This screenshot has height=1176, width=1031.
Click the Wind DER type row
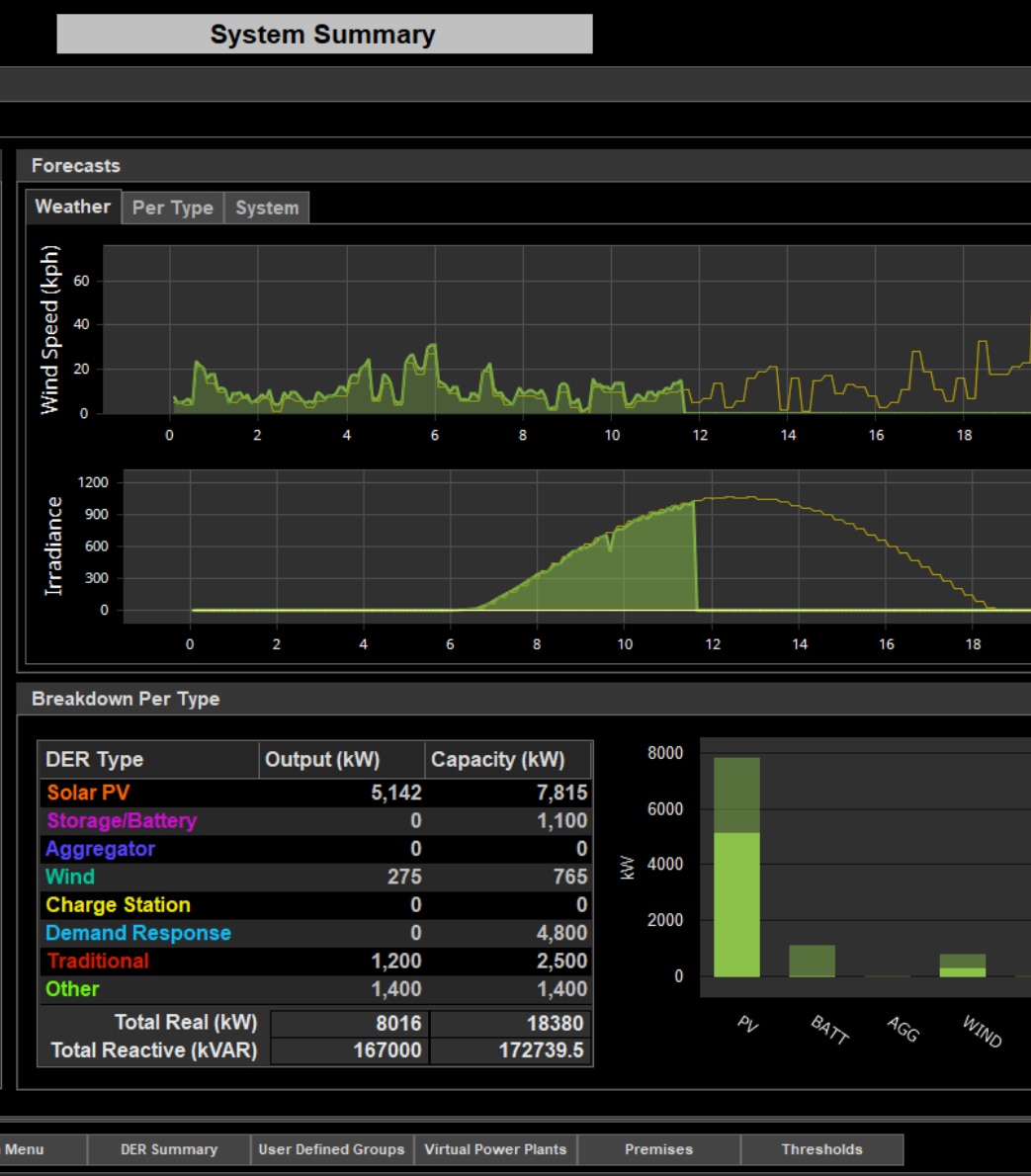click(70, 877)
